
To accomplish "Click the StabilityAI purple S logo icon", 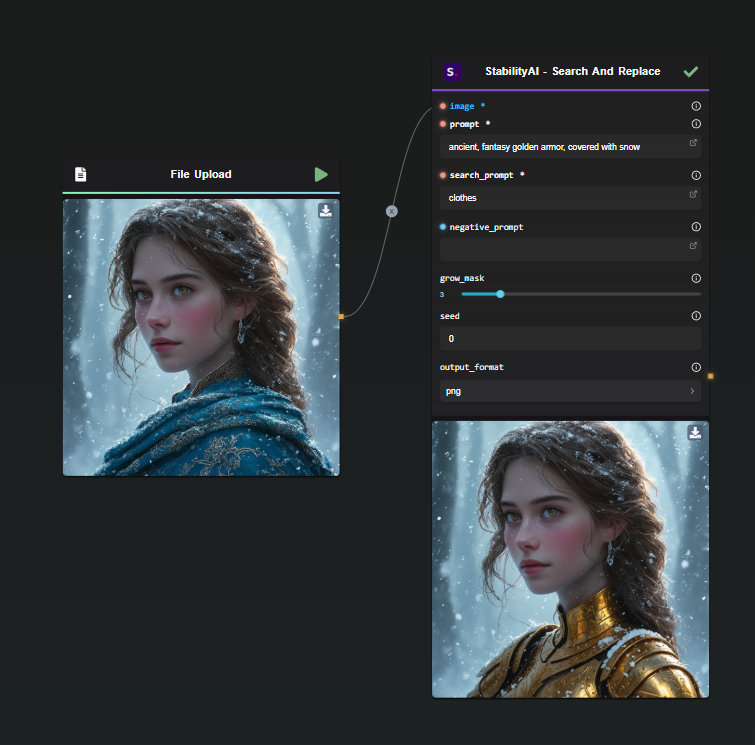I will tap(452, 72).
